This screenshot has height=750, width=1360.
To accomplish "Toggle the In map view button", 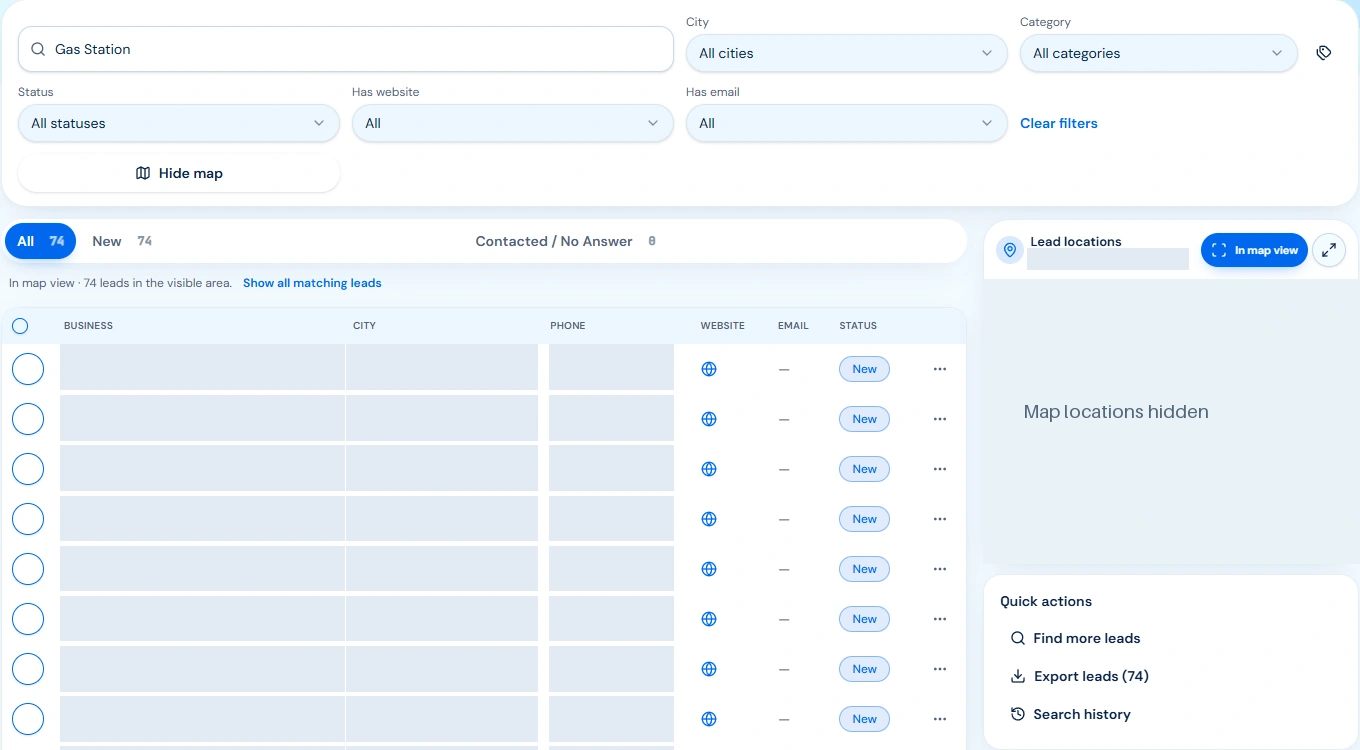I will click(x=1254, y=250).
